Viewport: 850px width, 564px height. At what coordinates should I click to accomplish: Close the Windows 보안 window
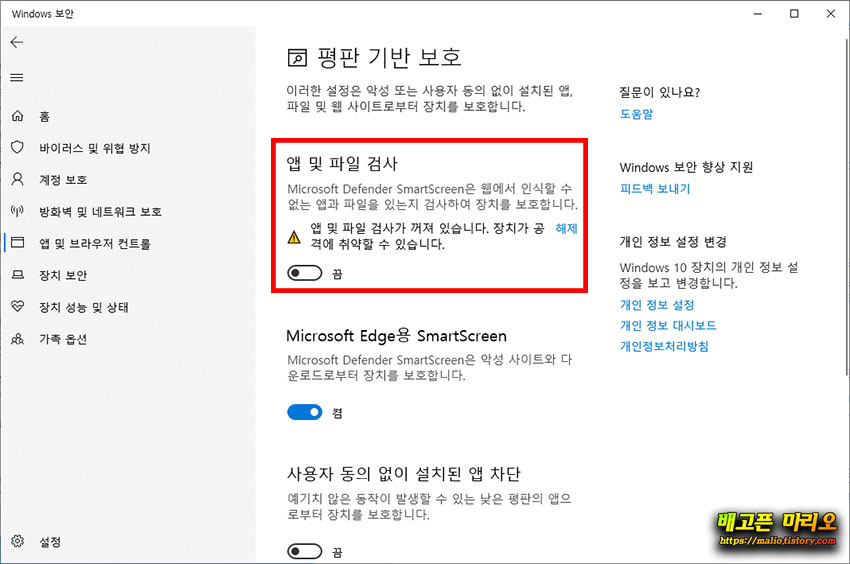(x=830, y=14)
